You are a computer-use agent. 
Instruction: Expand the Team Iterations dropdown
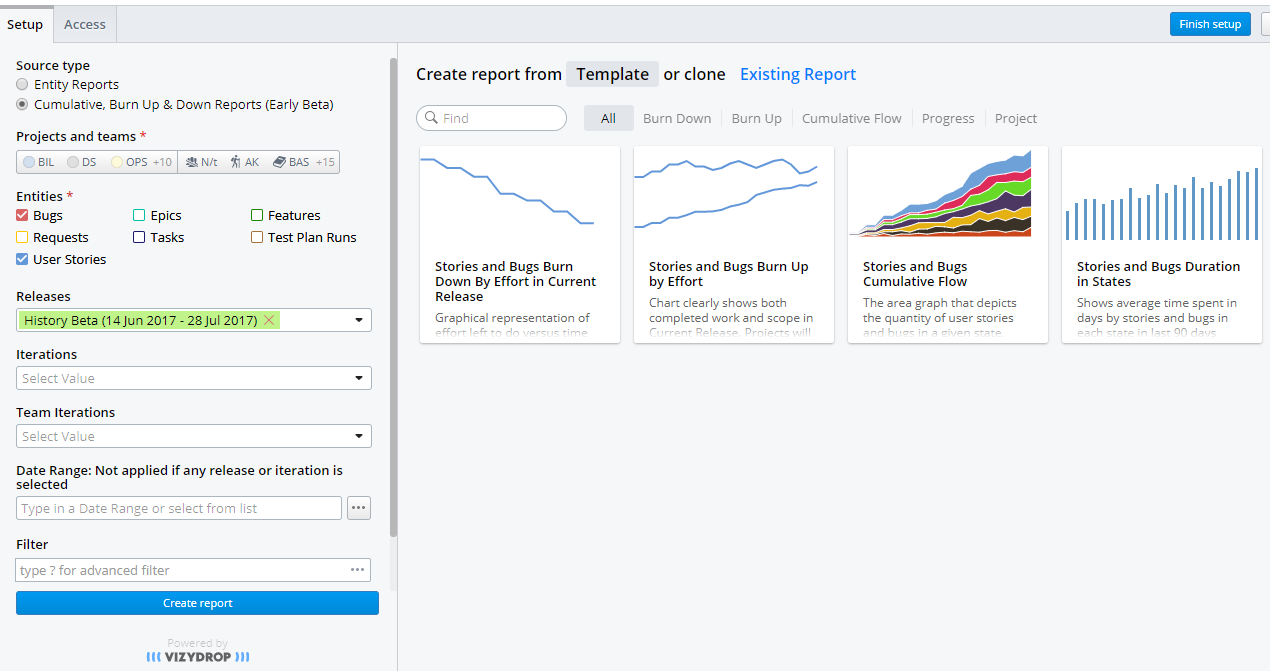click(x=358, y=436)
